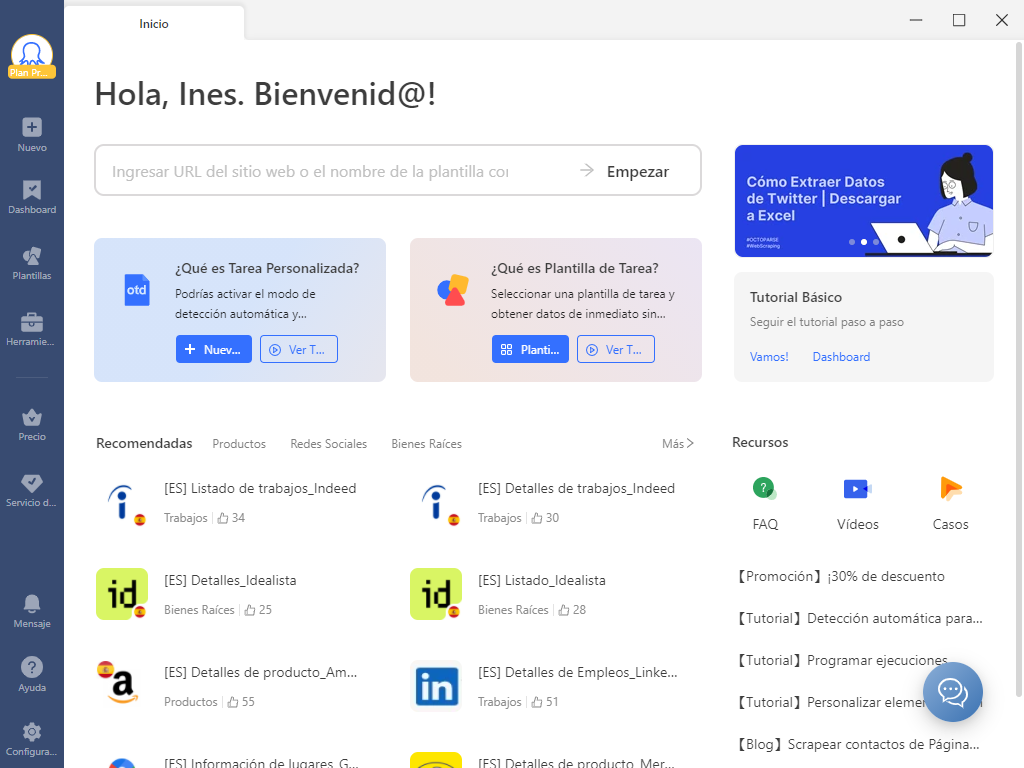Open template [ES] Detalles_Idealista
Viewport: 1024px width, 768px height.
coord(230,581)
